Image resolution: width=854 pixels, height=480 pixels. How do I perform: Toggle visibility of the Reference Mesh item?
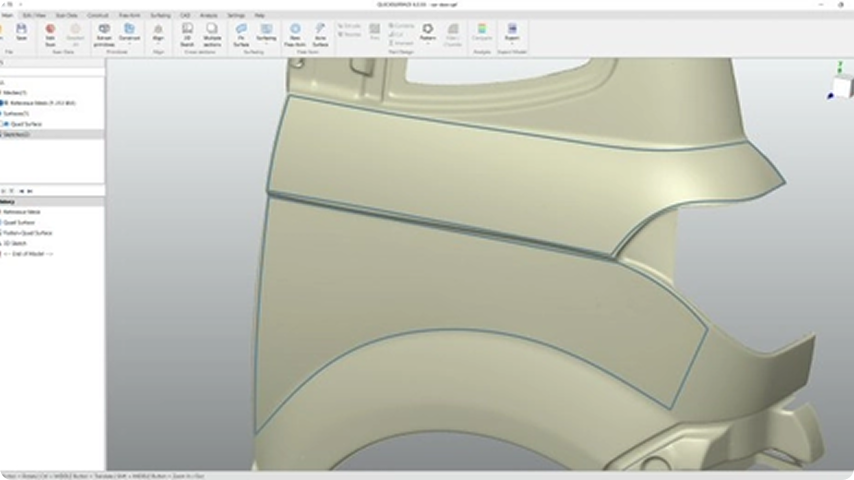[3, 103]
